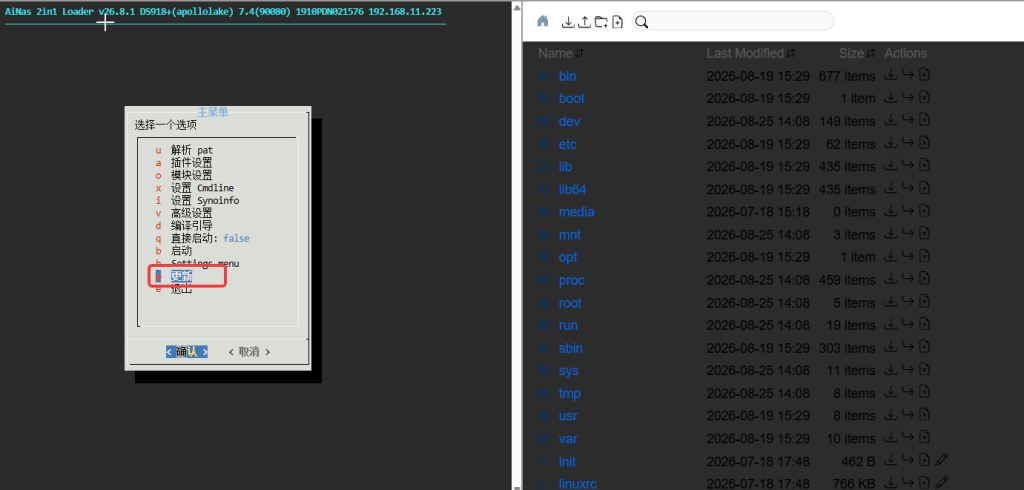Open the bin folder link

[x=568, y=76]
